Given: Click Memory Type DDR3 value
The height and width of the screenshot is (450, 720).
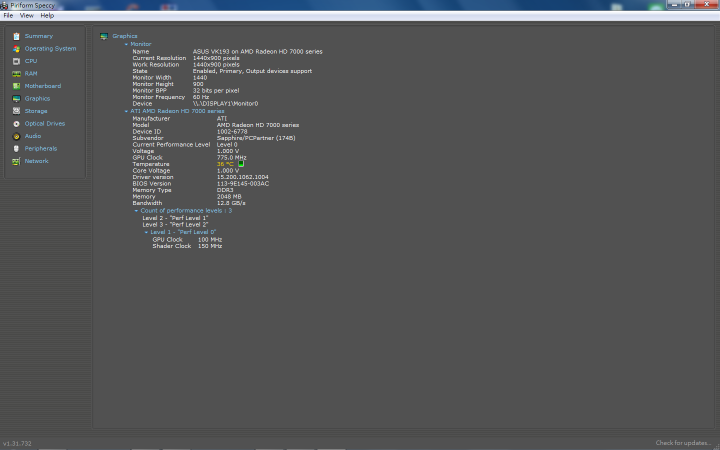Looking at the screenshot, I should (x=225, y=190).
